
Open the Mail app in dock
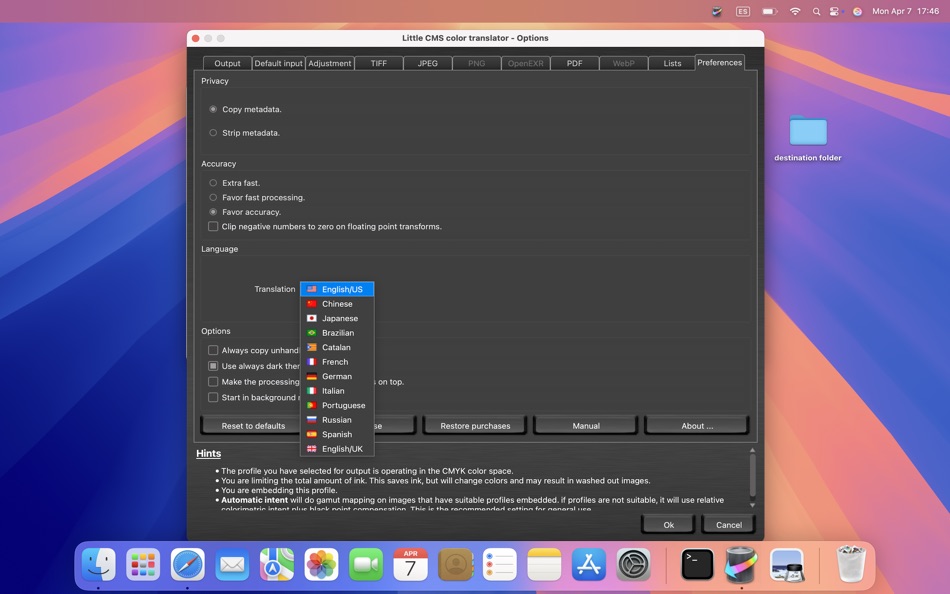pos(232,564)
